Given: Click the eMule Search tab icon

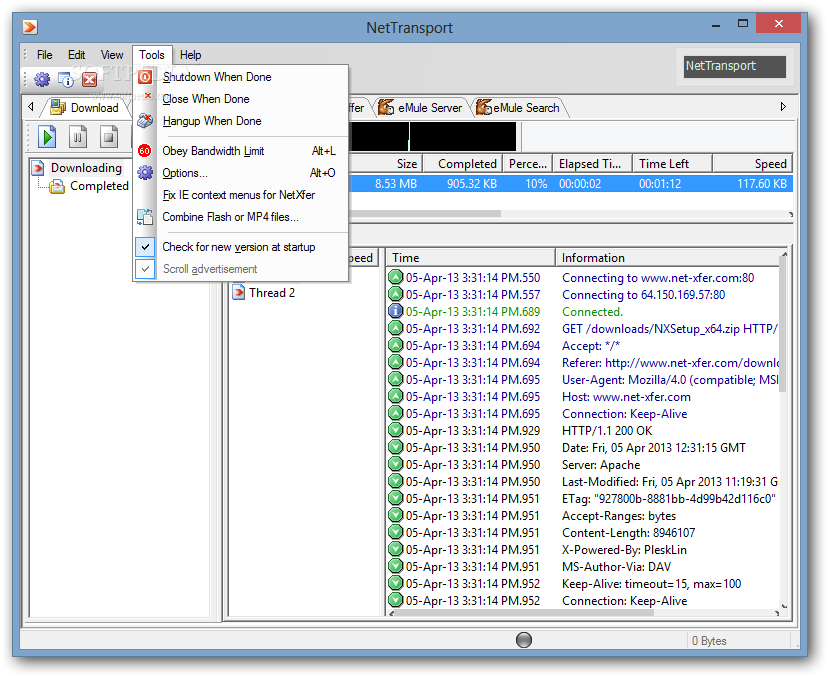Looking at the screenshot, I should [x=484, y=107].
